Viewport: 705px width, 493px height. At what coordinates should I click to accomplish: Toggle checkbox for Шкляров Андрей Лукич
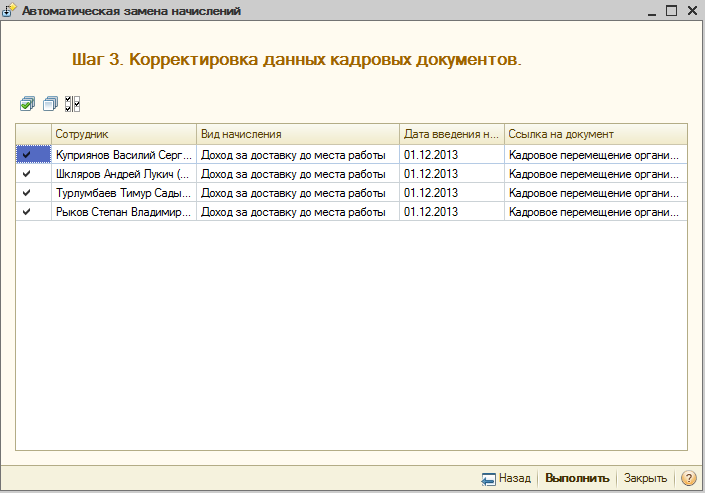27,173
